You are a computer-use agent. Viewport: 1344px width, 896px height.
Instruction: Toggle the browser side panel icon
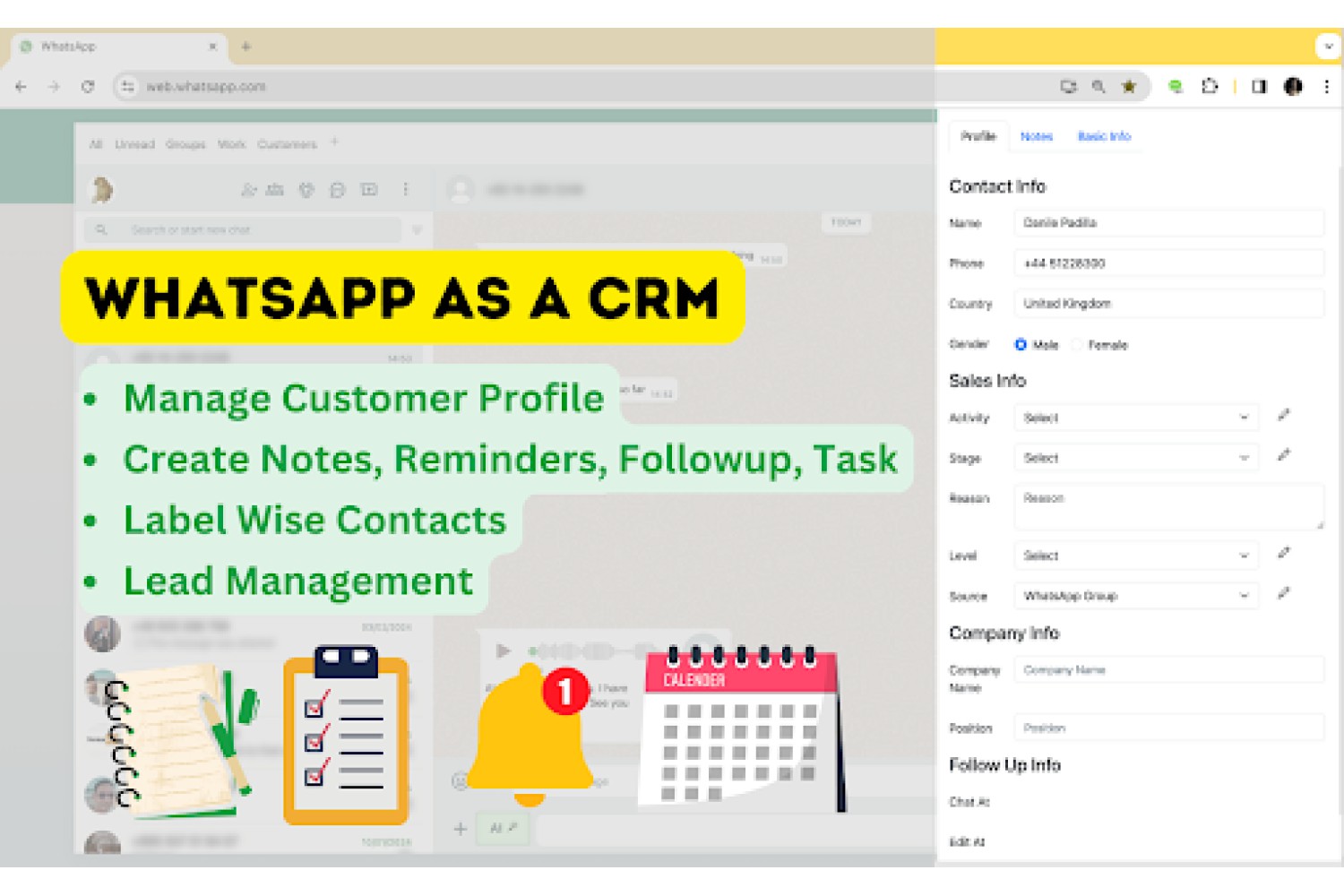click(x=1259, y=87)
